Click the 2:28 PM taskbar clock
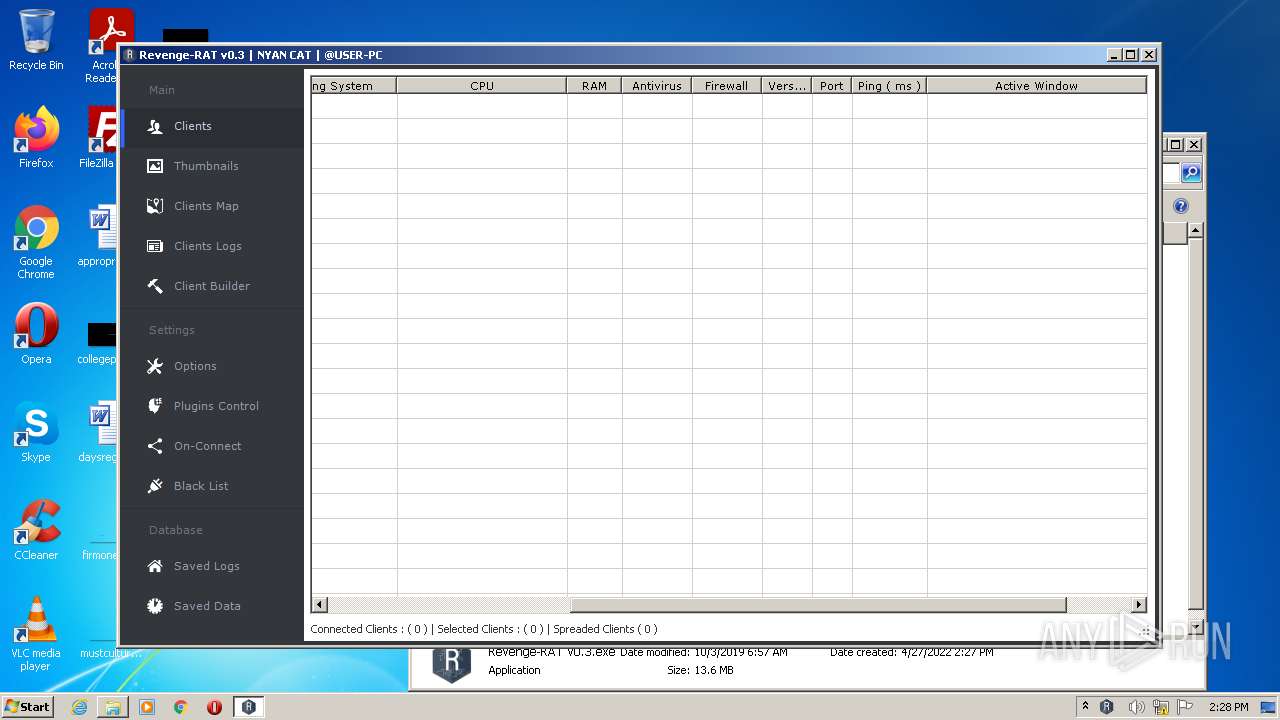The image size is (1280, 720). click(1228, 707)
